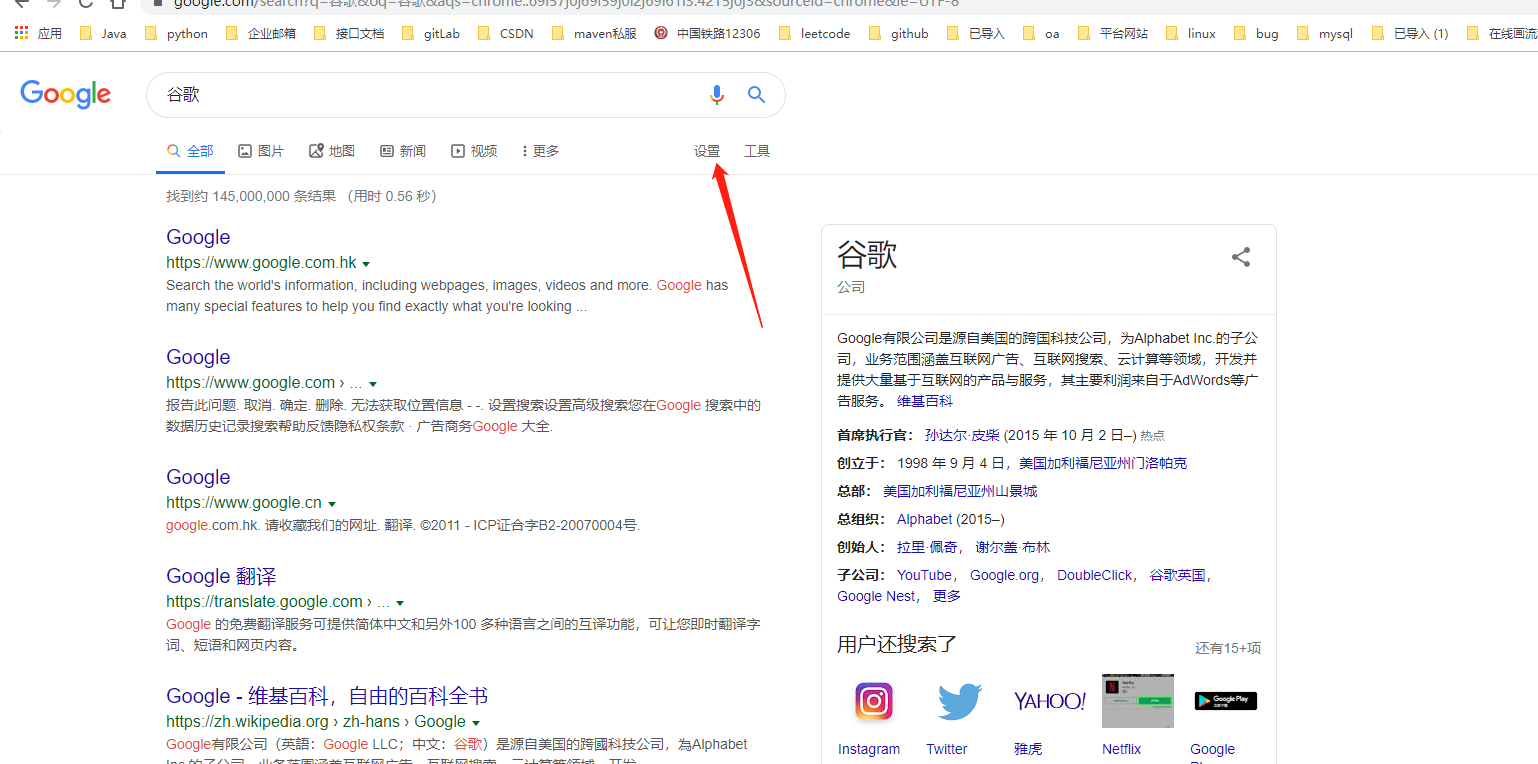Expand dropdown arrow beside translate.google.com
This screenshot has height=764, width=1538.
(400, 603)
